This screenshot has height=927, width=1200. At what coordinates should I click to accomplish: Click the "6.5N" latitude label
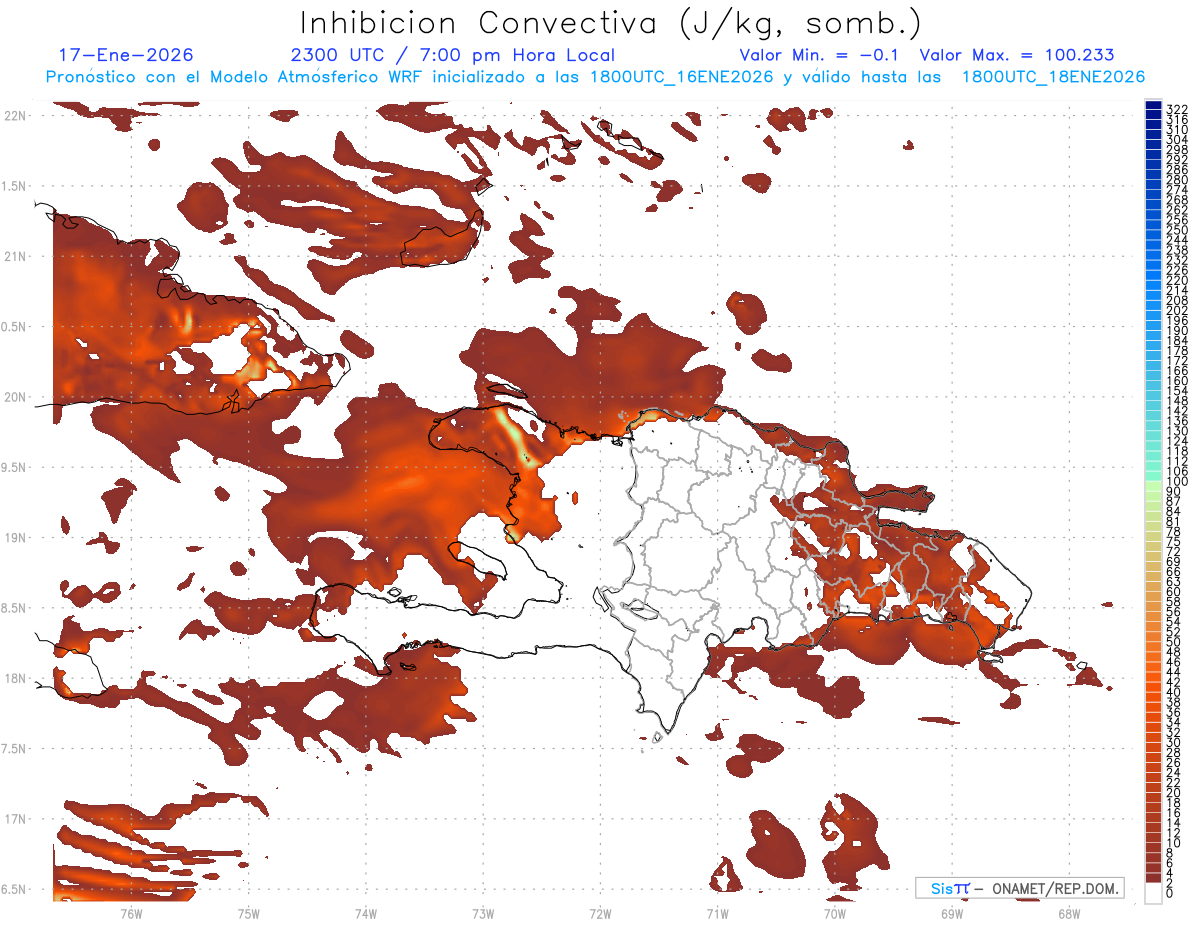[15, 889]
